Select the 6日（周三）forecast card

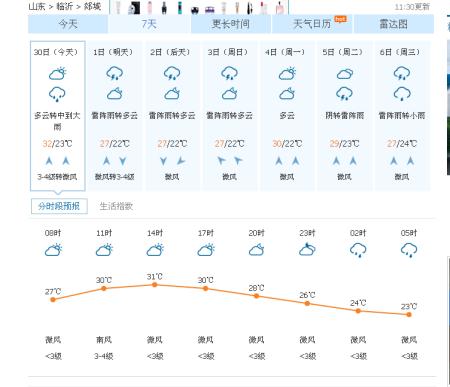(402, 116)
